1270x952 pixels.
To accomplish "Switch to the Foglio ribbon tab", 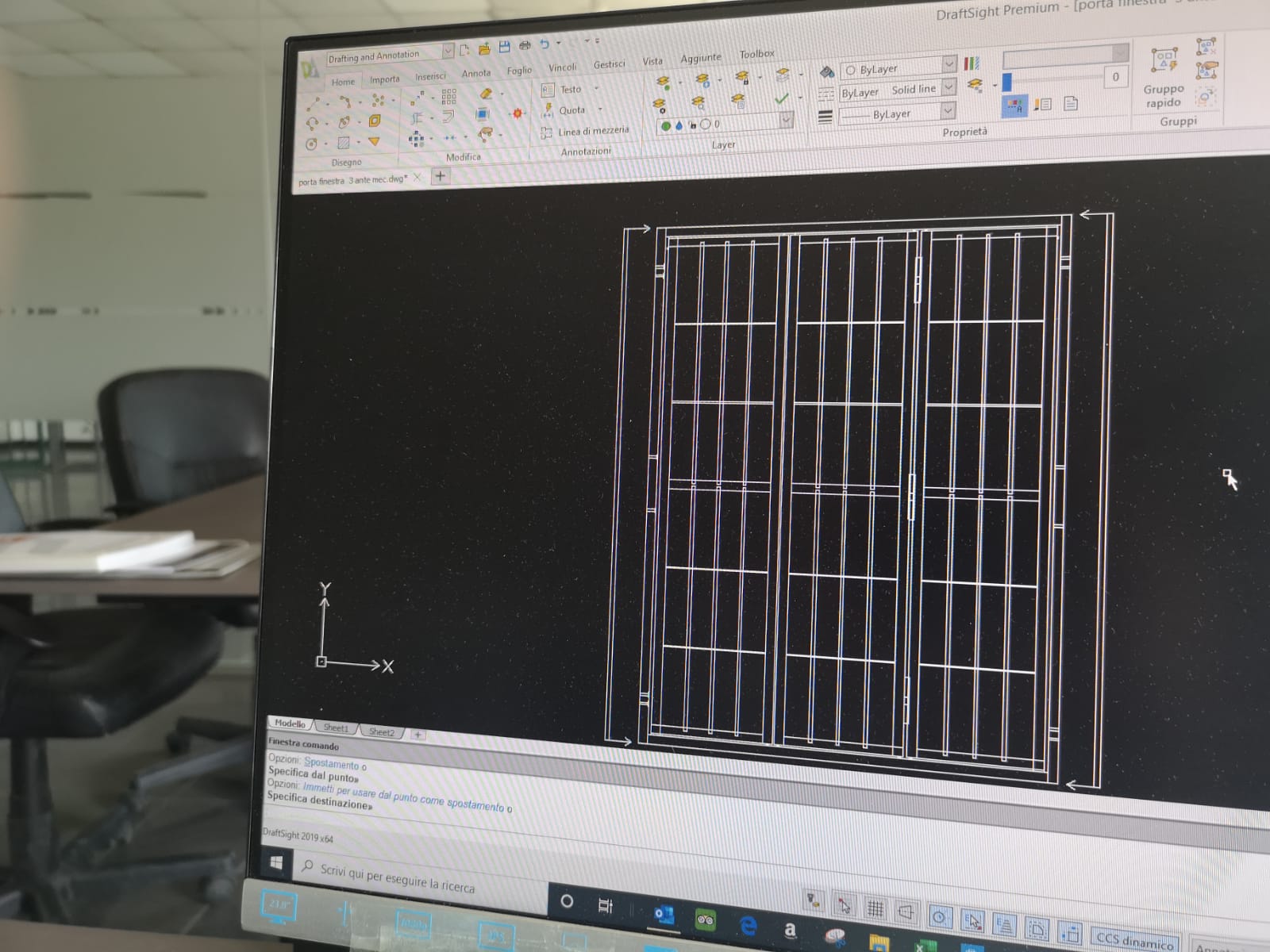I will click(519, 71).
